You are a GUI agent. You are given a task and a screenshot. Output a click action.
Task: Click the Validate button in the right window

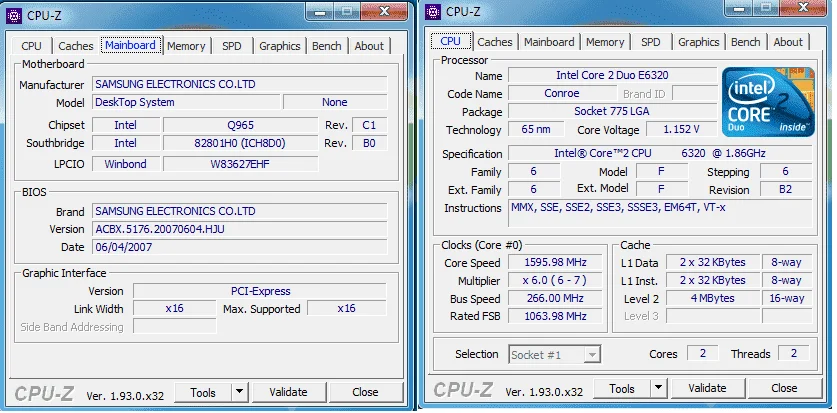pyautogui.click(x=707, y=388)
